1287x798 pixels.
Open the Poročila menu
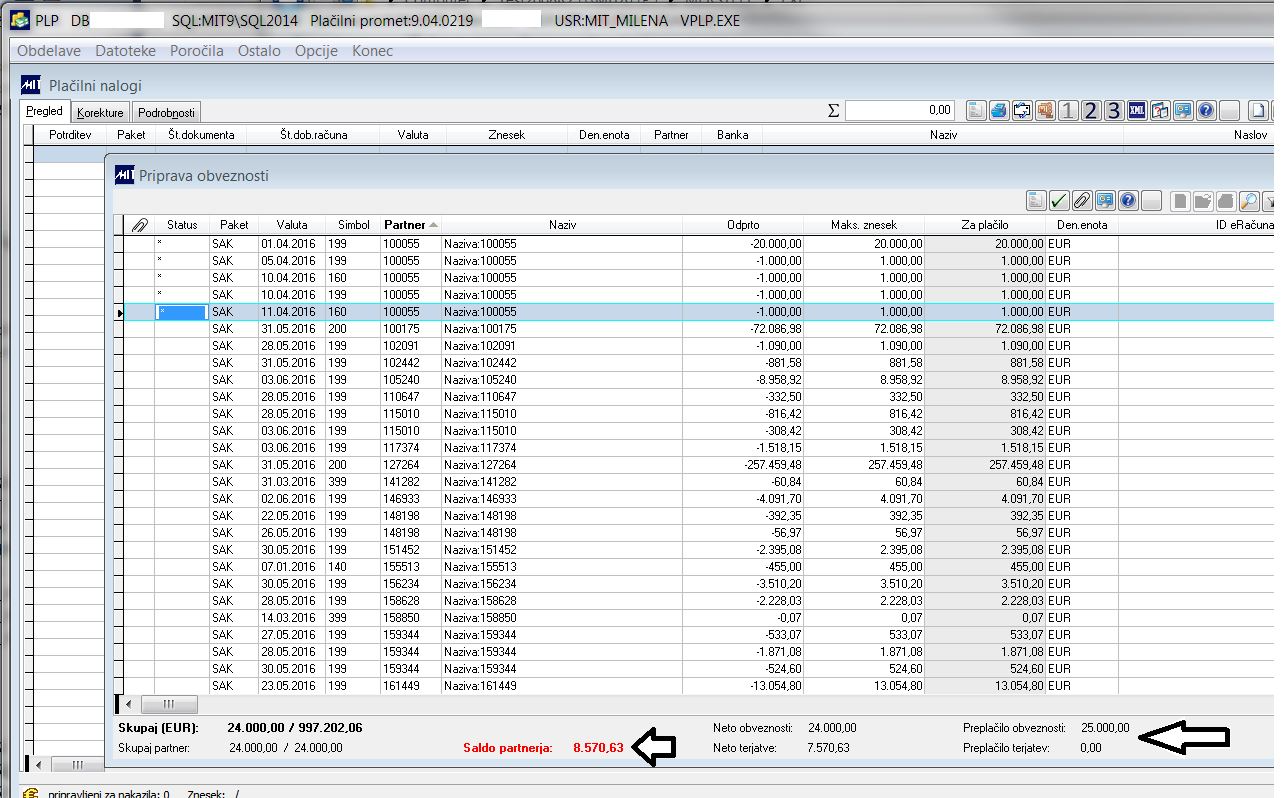[196, 51]
